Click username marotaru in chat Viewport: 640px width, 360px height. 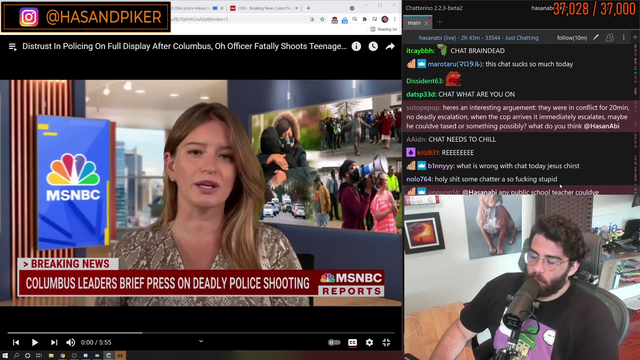coord(456,64)
